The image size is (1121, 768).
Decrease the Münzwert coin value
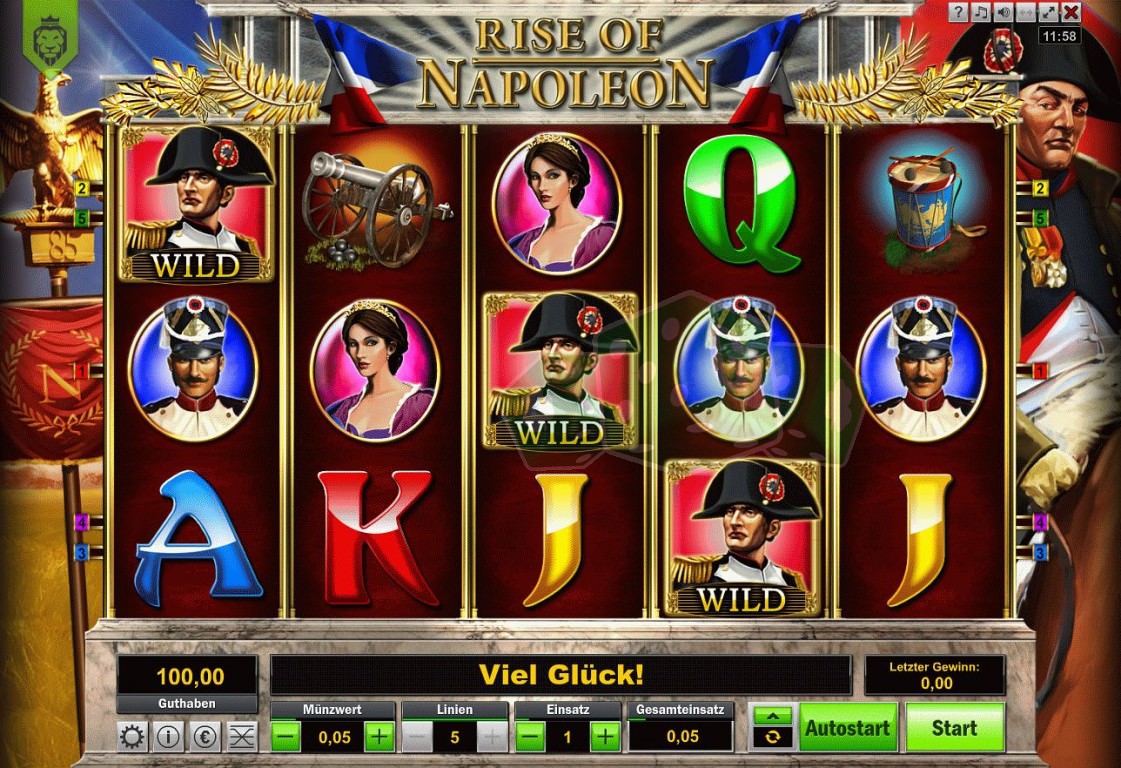286,737
